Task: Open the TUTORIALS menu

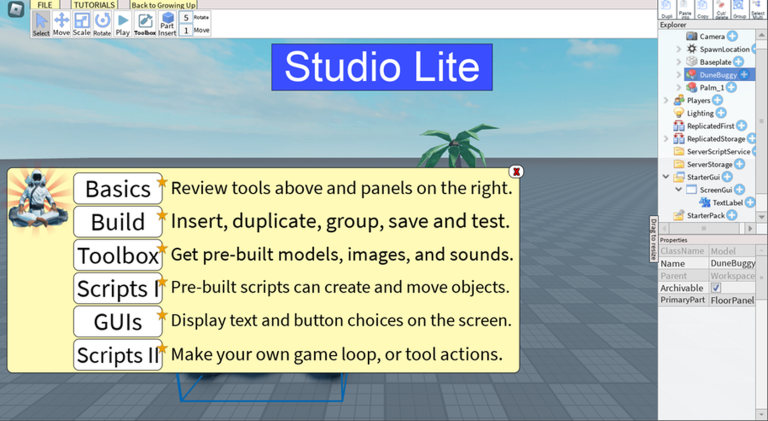Action: coord(94,5)
